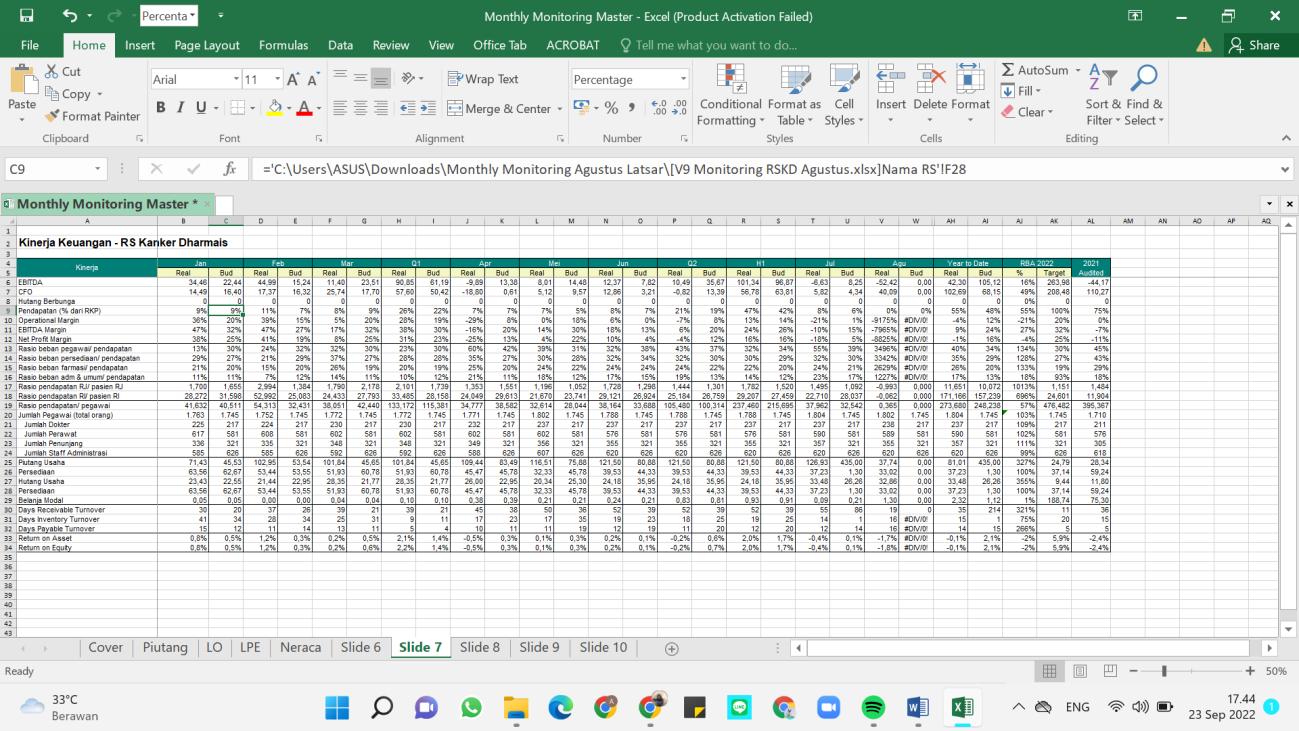Screen dimensions: 1299x731
Task: Toggle italic formatting
Action: pos(181,108)
